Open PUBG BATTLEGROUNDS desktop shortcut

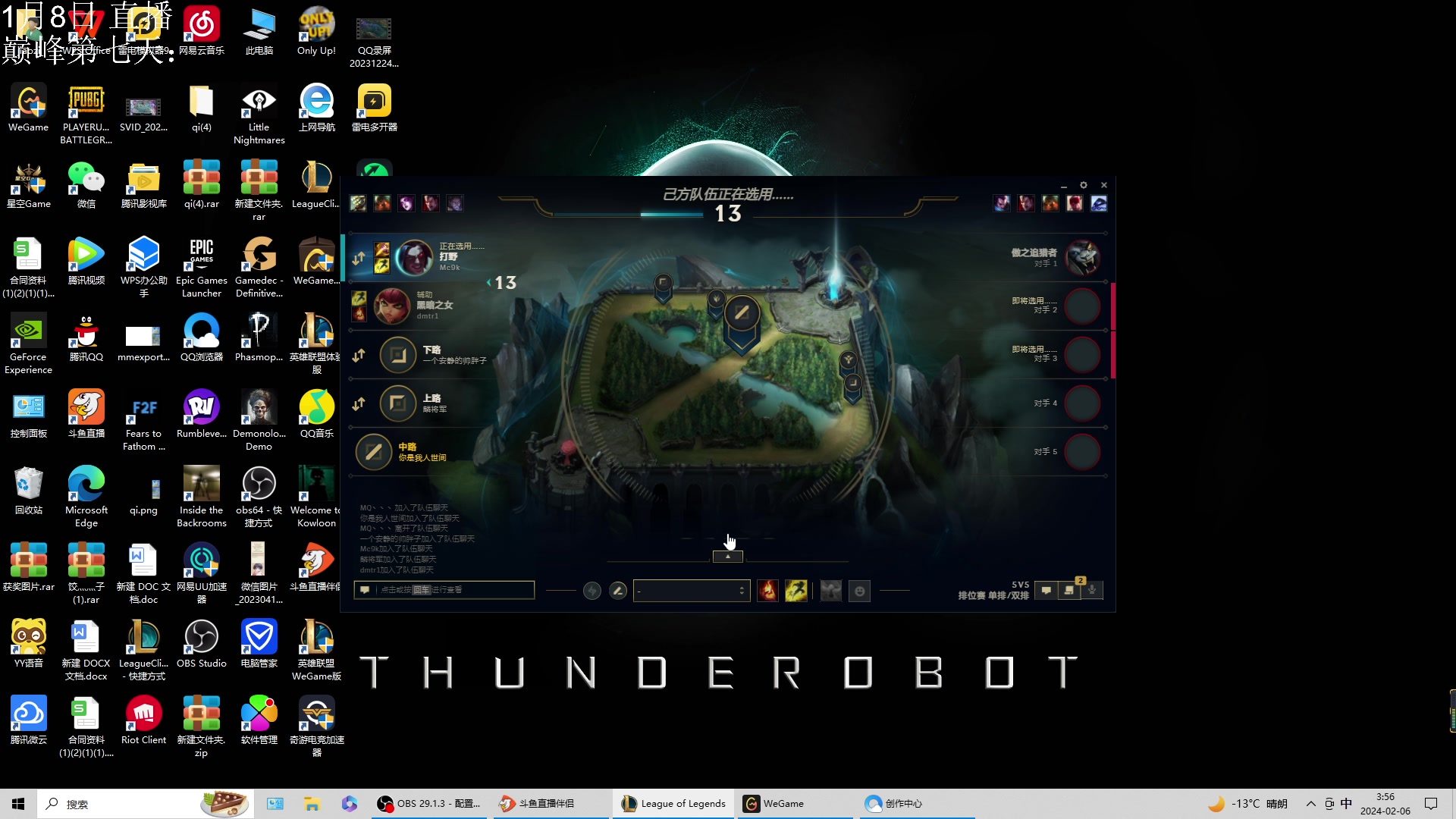click(x=86, y=114)
